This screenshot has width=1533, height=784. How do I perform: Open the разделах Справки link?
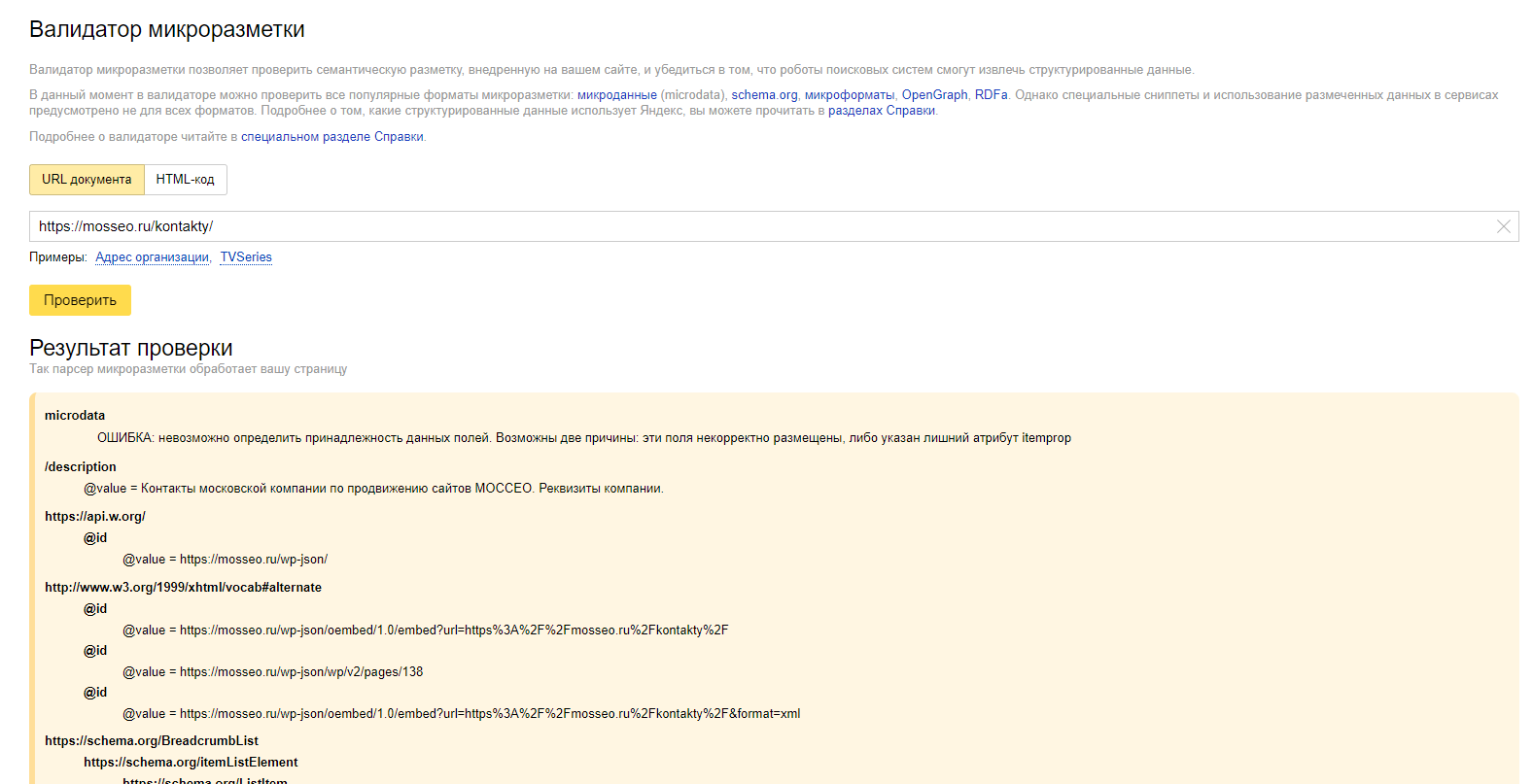click(x=882, y=111)
